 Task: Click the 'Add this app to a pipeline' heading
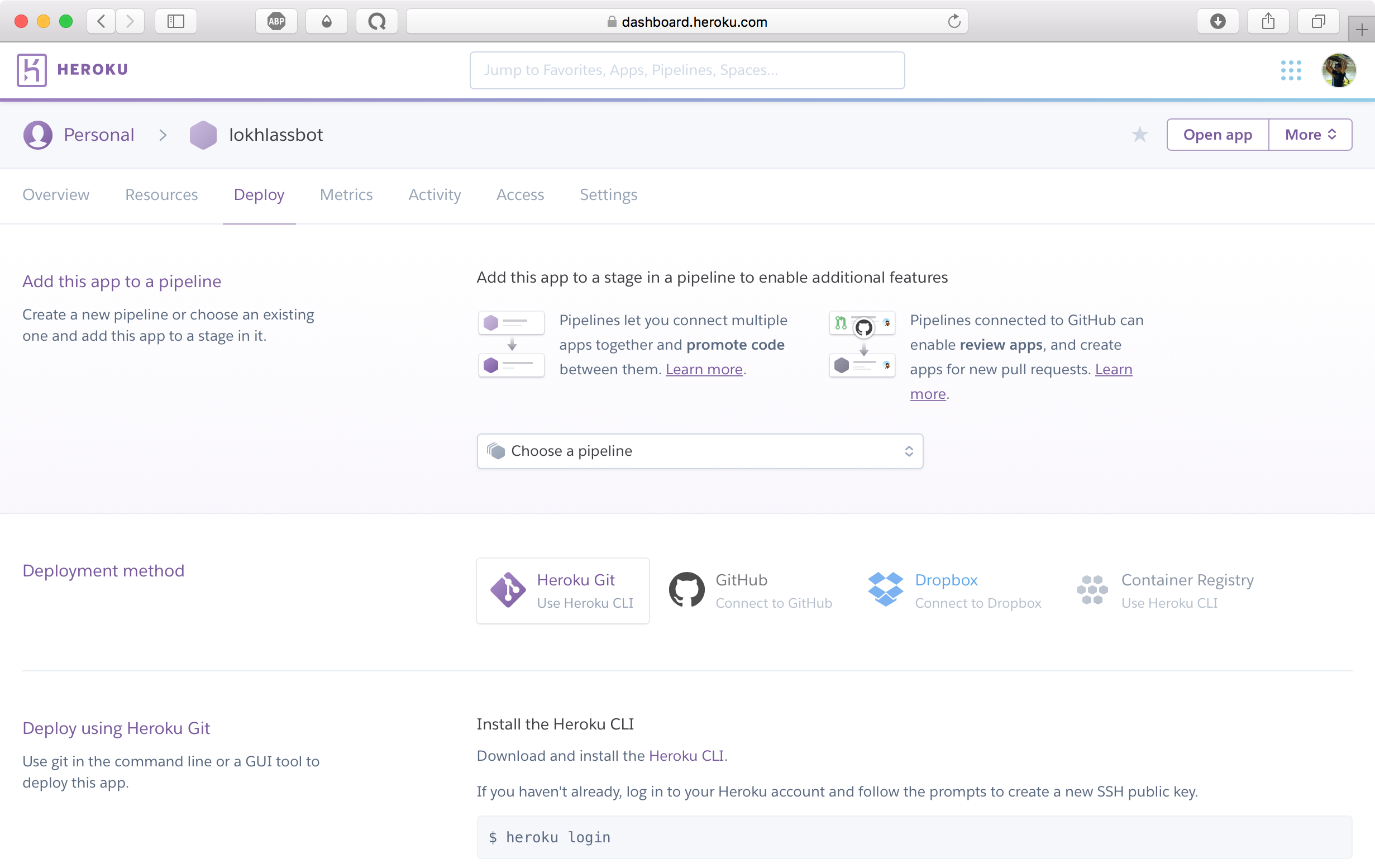coord(122,282)
